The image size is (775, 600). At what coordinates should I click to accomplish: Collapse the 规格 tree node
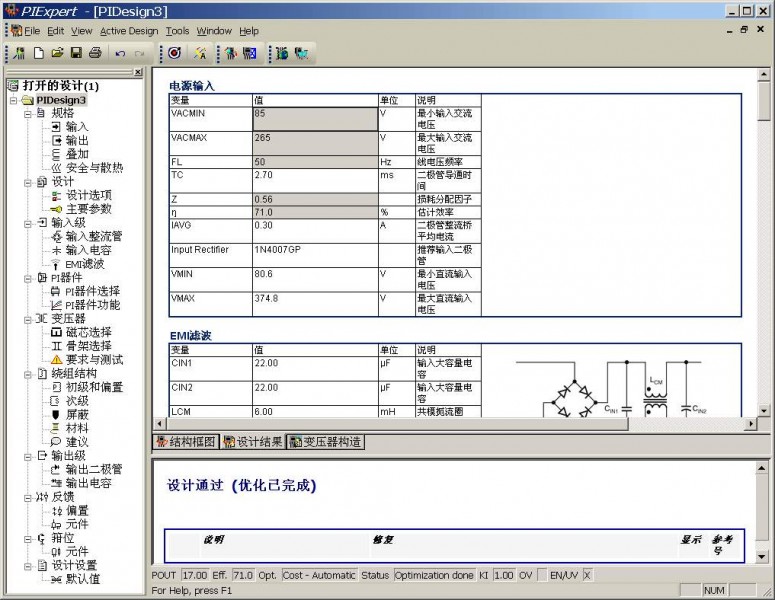tap(28, 113)
